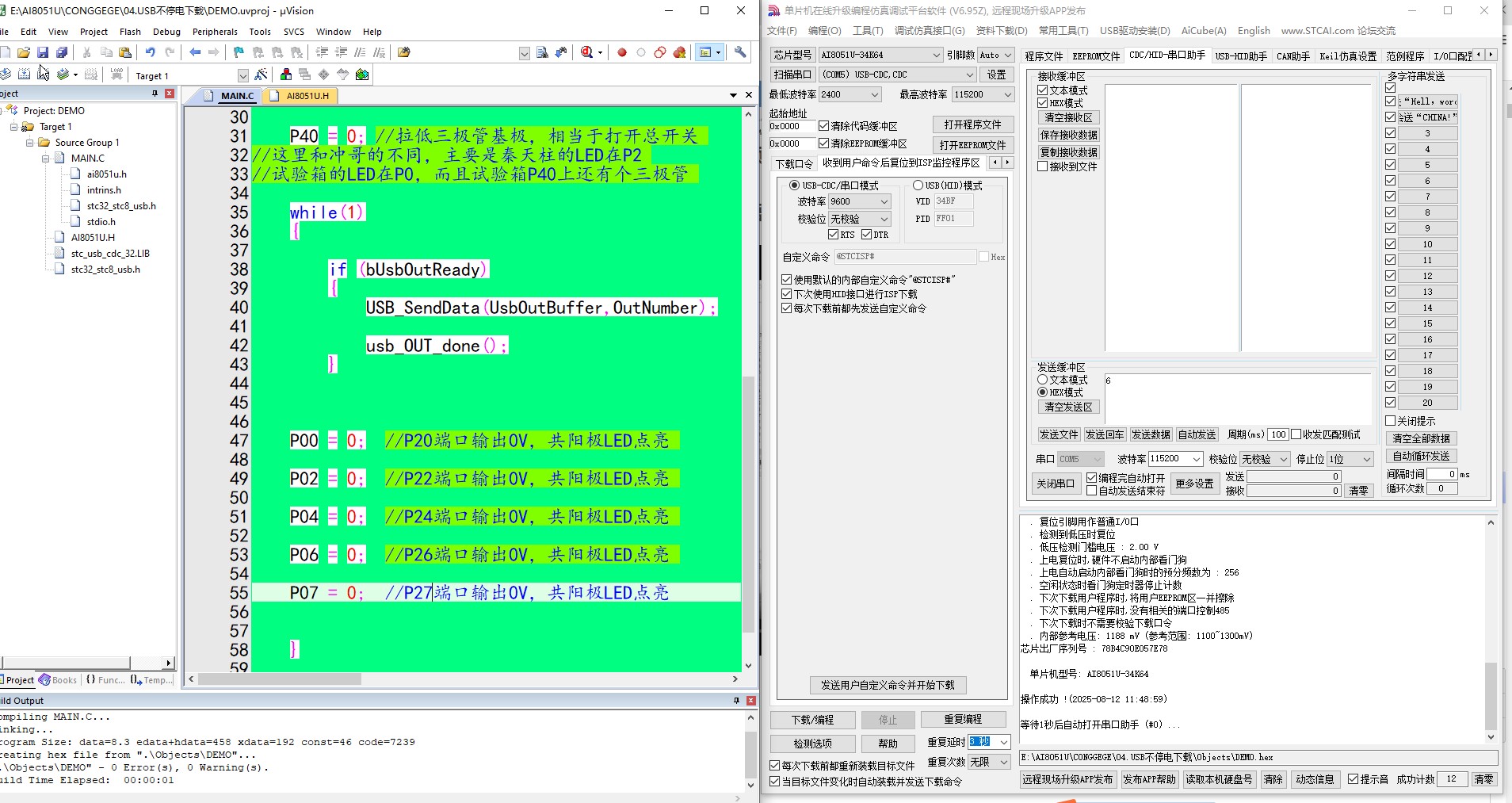Toggle 清除代码缓冲区 checkbox

[x=824, y=126]
